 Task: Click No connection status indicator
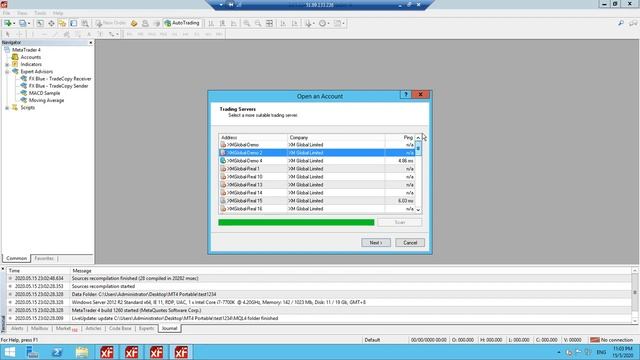(x=612, y=340)
